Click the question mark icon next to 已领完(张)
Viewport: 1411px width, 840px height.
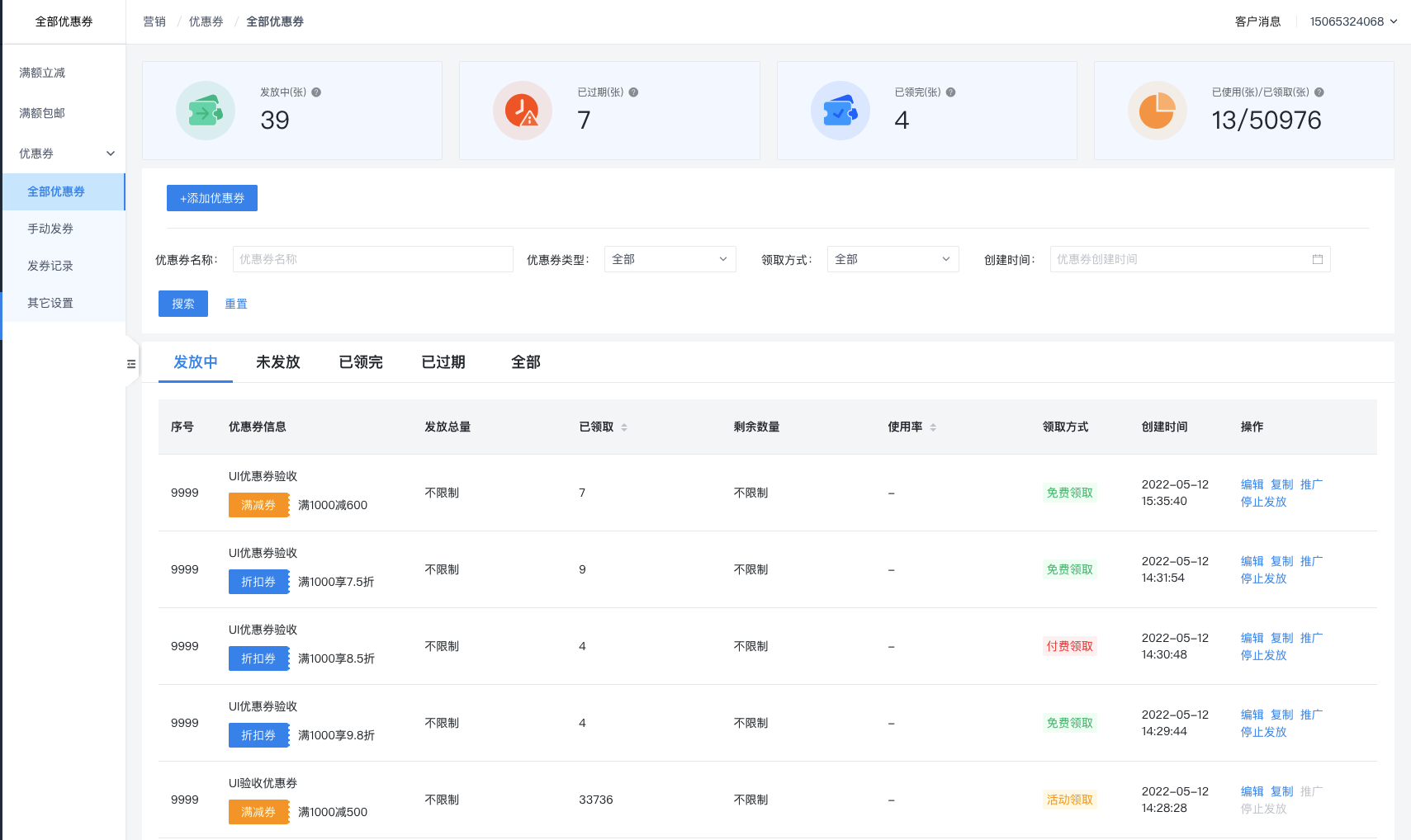(x=950, y=92)
